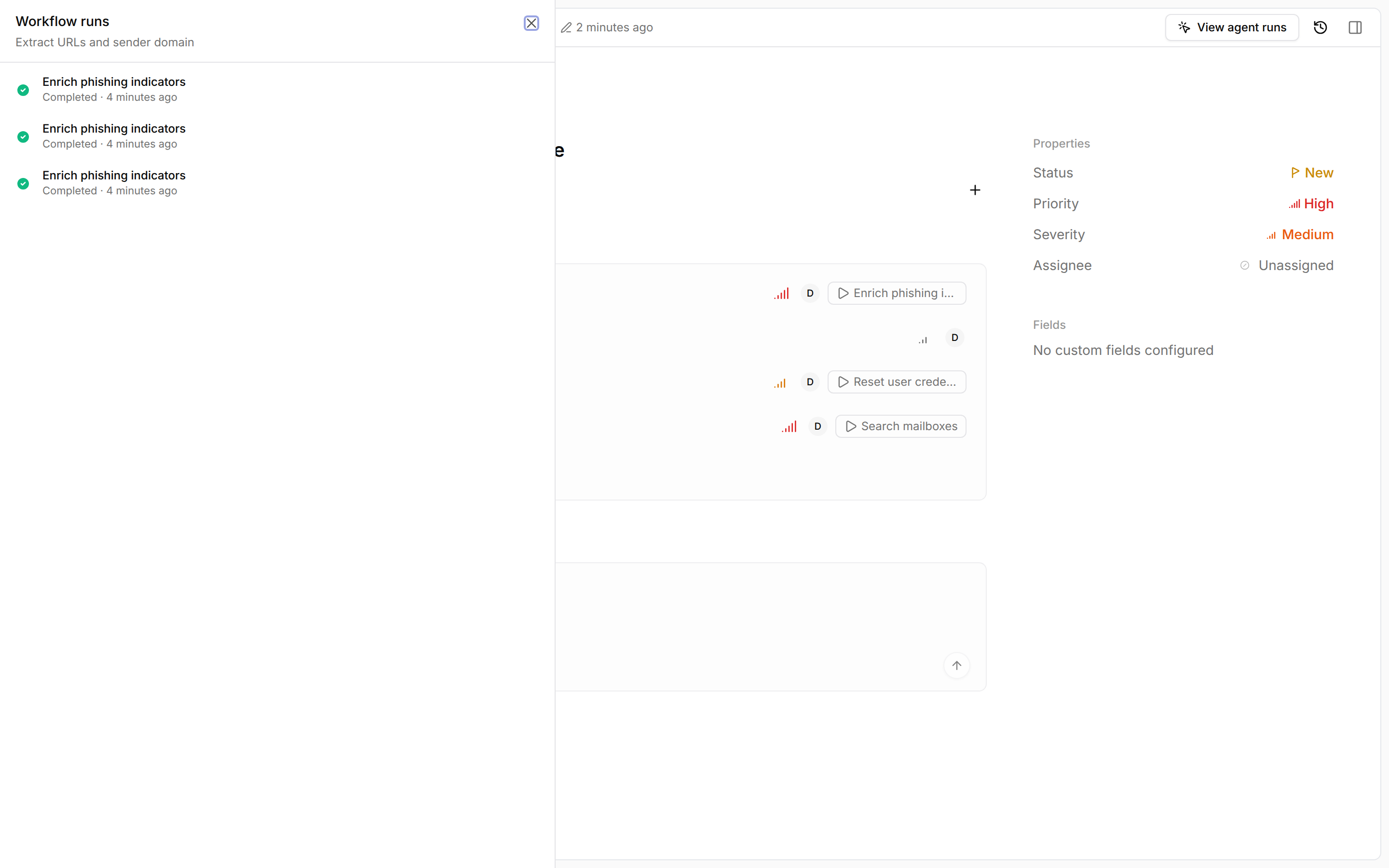Open the first Enrich phishing indicators run
The width and height of the screenshot is (1389, 868).
point(277,89)
